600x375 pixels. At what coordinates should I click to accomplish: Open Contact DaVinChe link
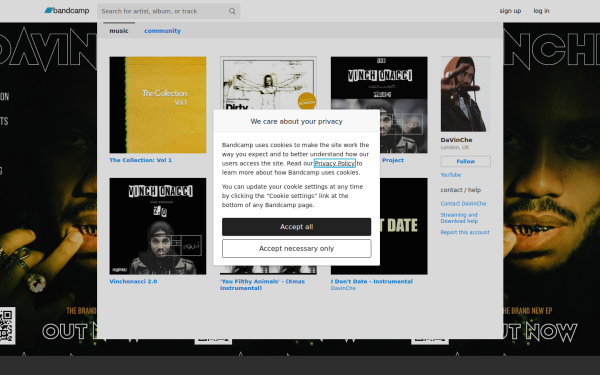point(463,204)
